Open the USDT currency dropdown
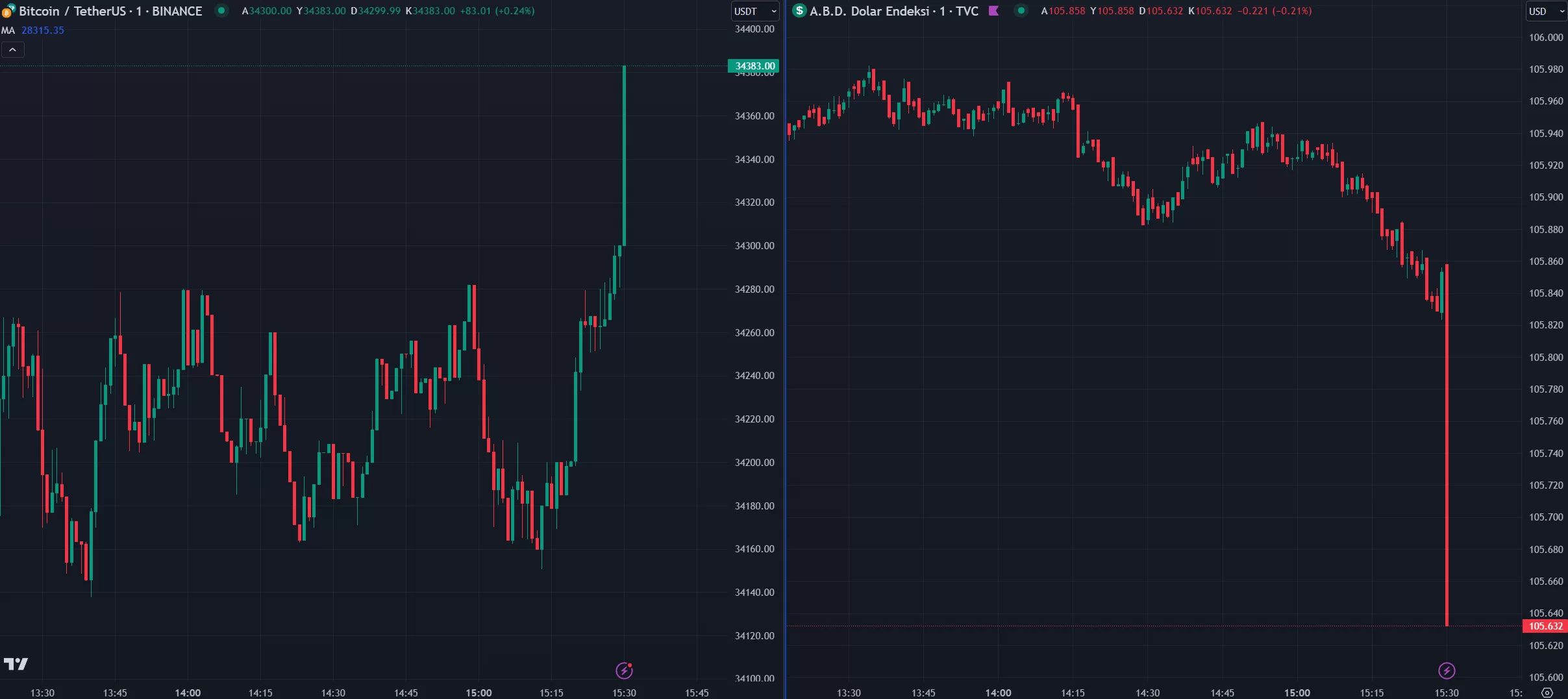This screenshot has width=1568, height=699. coord(754,11)
